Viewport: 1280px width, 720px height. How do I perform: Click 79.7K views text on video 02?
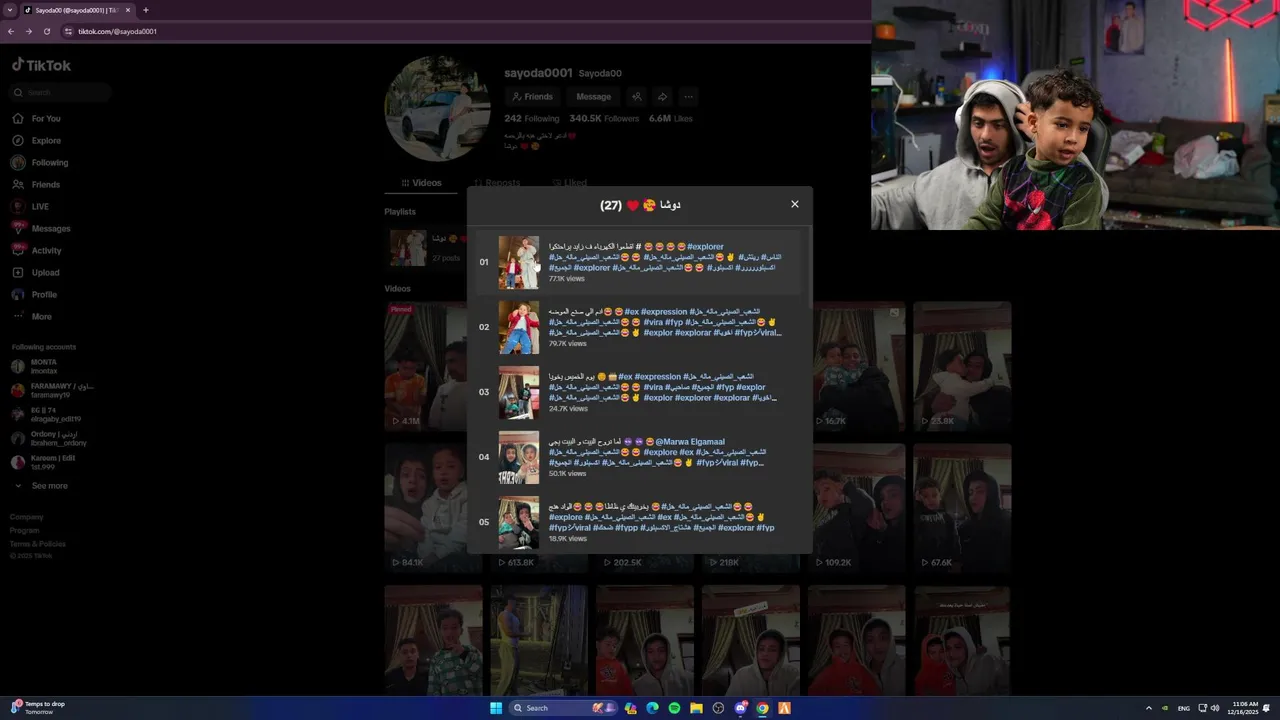coord(567,343)
